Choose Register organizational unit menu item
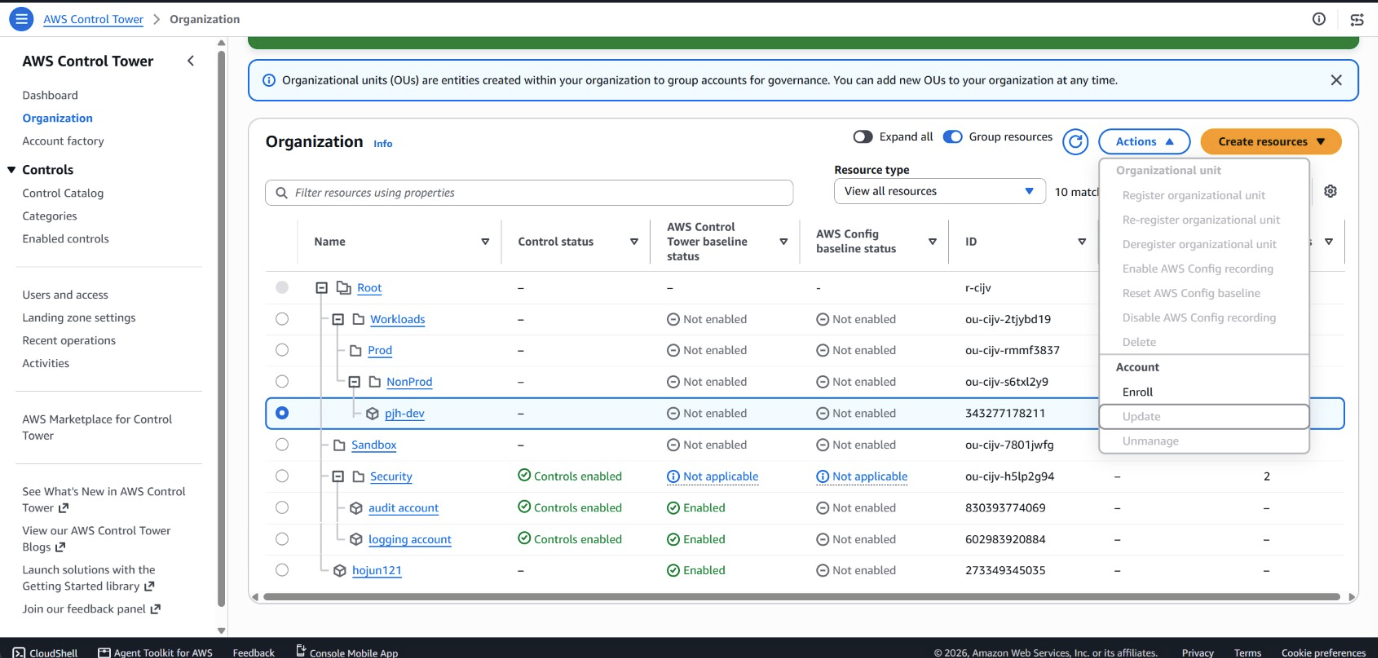Image resolution: width=1378 pixels, height=658 pixels. point(1204,196)
